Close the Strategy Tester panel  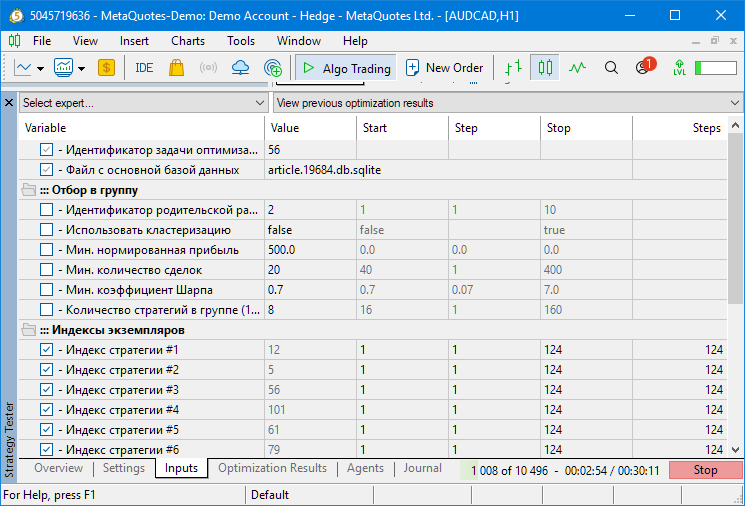click(x=9, y=103)
